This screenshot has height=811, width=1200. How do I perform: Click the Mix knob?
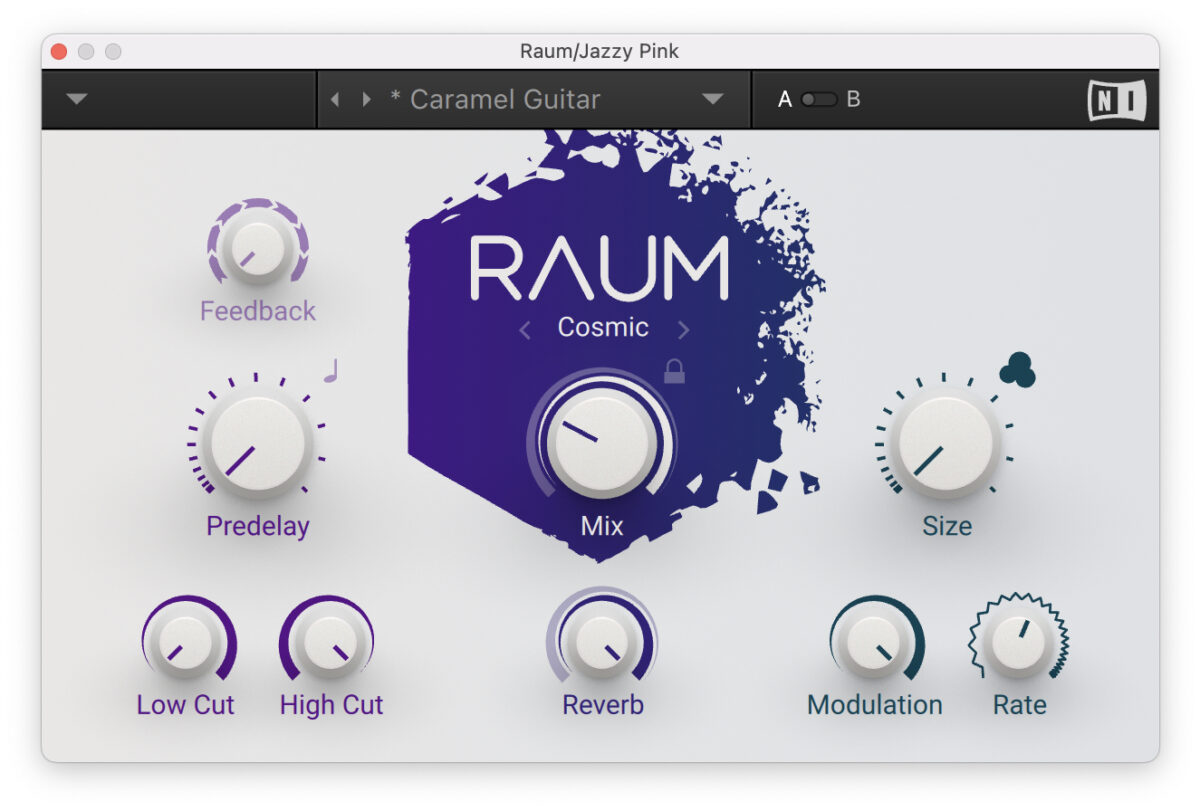pyautogui.click(x=601, y=442)
